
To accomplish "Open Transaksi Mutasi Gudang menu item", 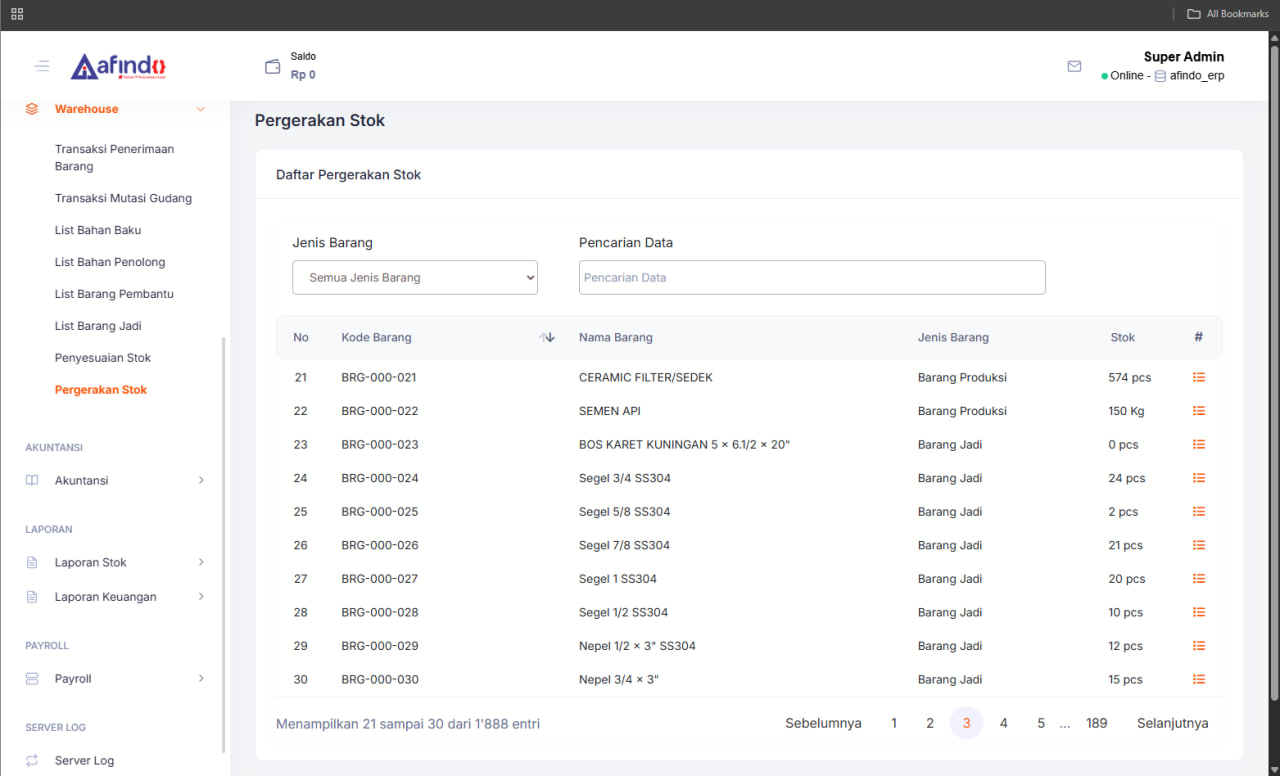I will (x=123, y=198).
